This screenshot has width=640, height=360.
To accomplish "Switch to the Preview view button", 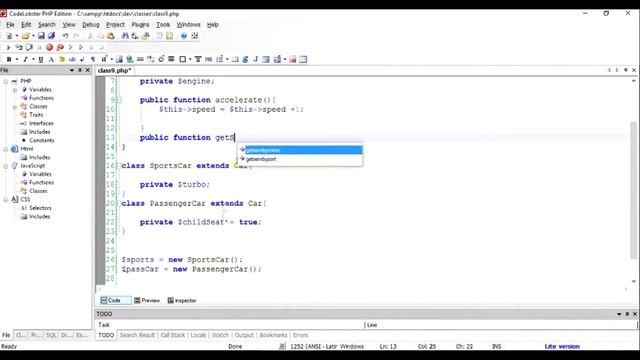I will click(147, 301).
